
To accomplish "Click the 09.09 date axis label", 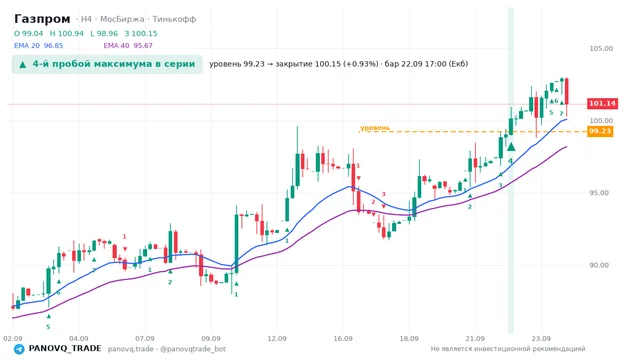I will [x=211, y=338].
